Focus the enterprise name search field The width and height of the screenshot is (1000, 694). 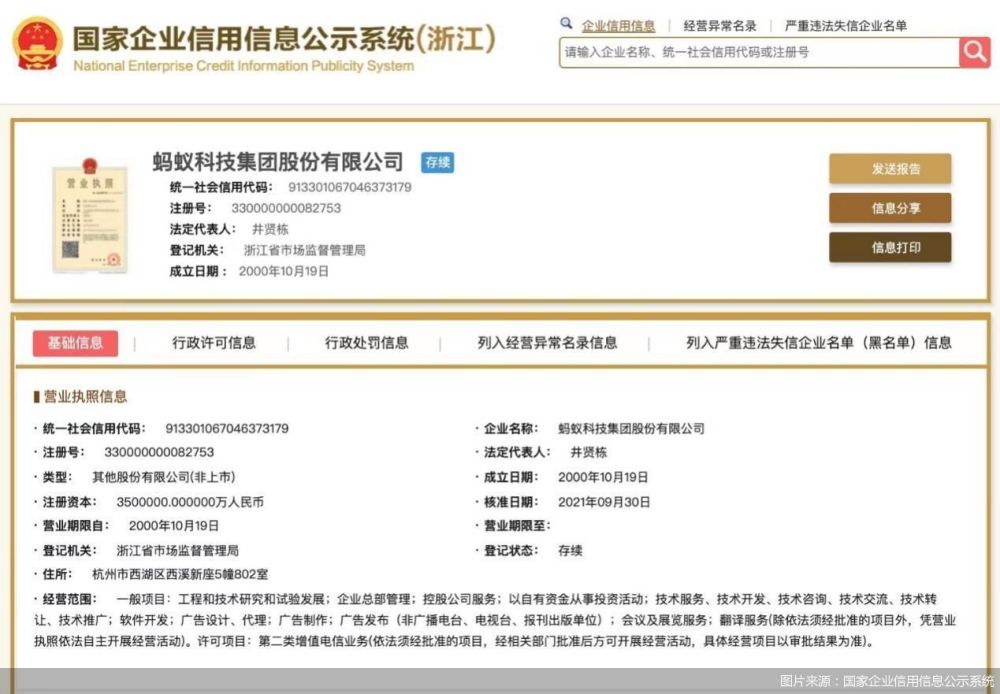pyautogui.click(x=759, y=52)
